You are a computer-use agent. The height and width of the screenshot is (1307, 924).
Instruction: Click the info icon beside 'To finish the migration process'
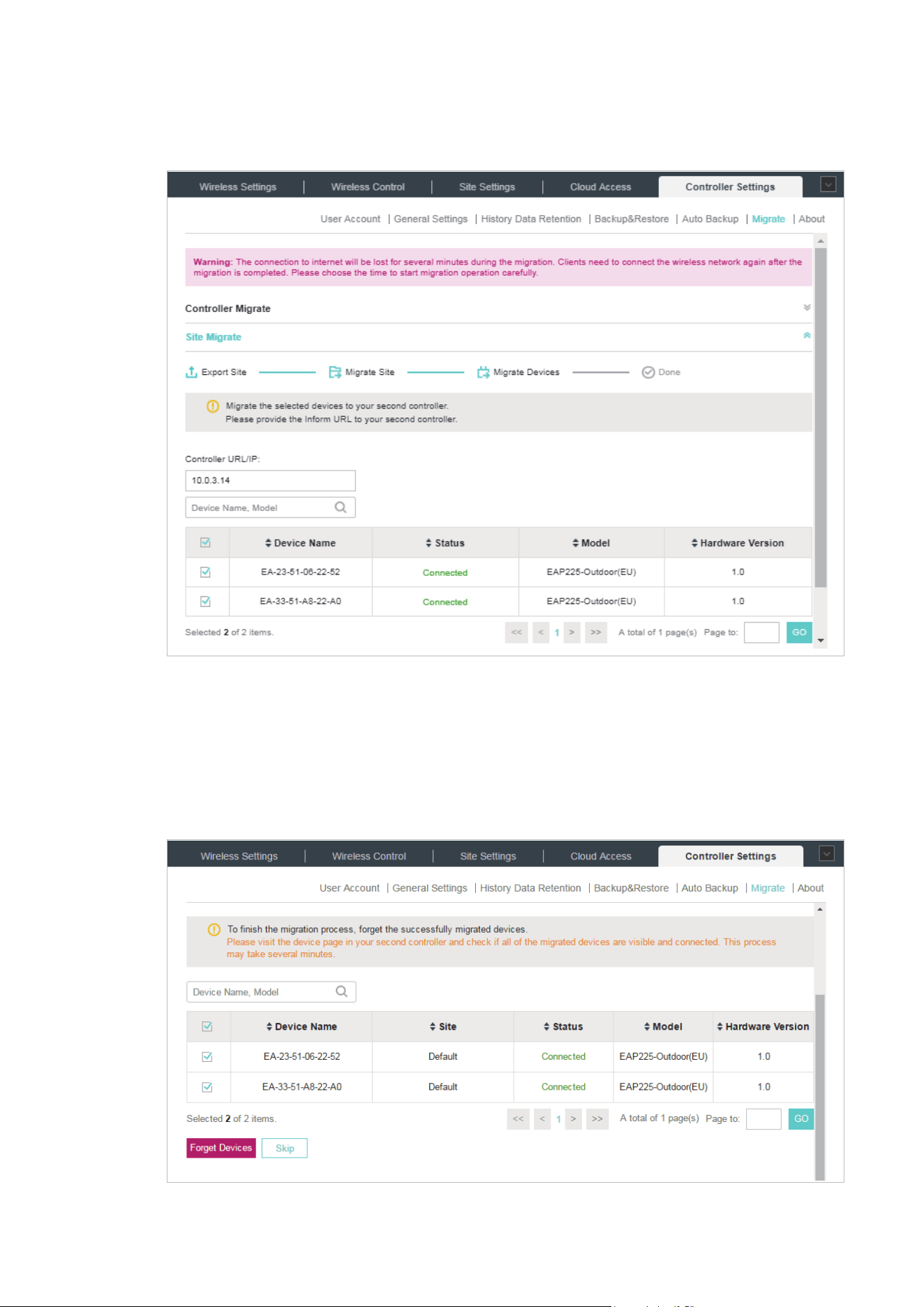(x=214, y=930)
